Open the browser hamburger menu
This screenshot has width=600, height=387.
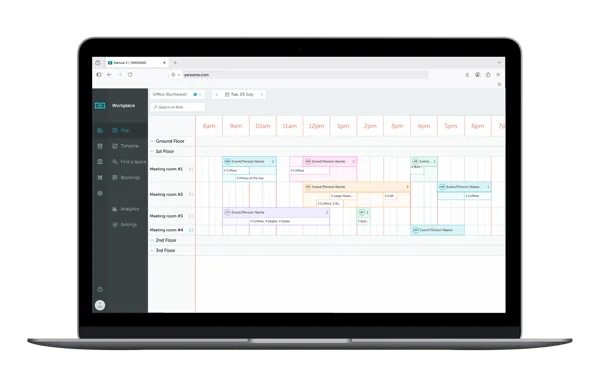(498, 75)
